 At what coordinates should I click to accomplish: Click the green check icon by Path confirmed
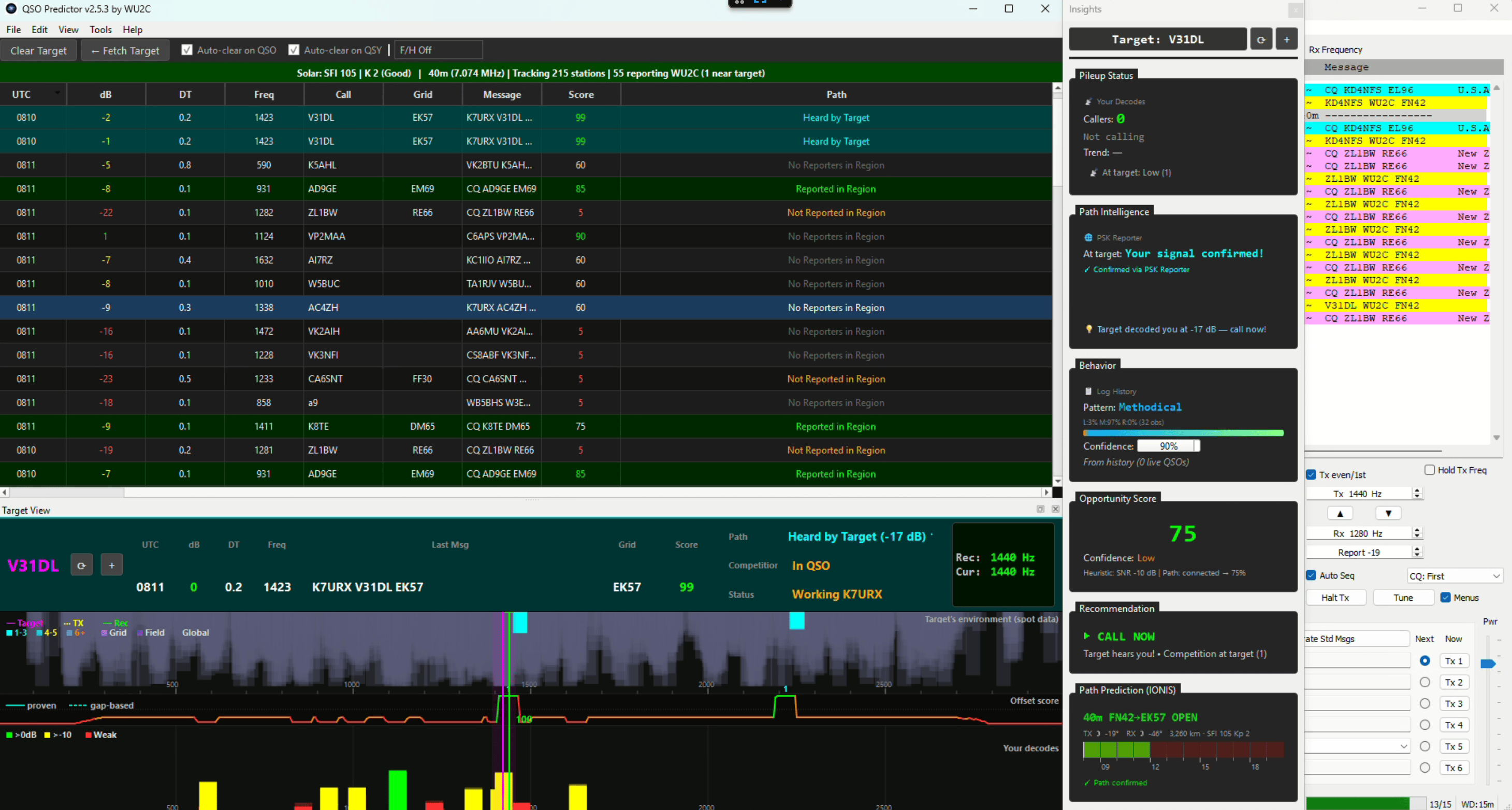[x=1087, y=783]
